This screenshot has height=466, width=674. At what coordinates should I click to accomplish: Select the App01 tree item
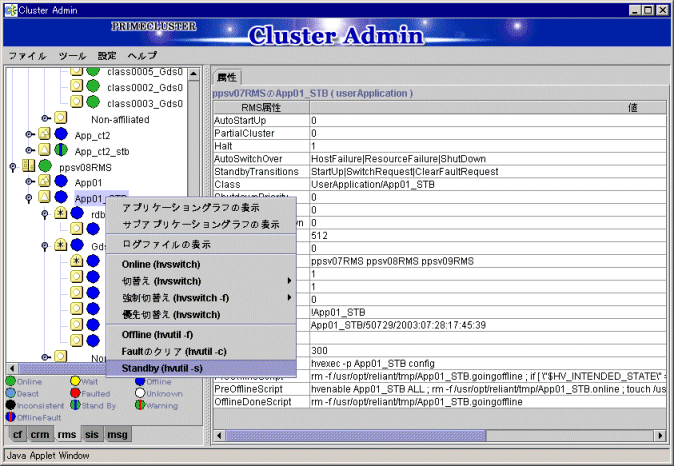[88, 183]
